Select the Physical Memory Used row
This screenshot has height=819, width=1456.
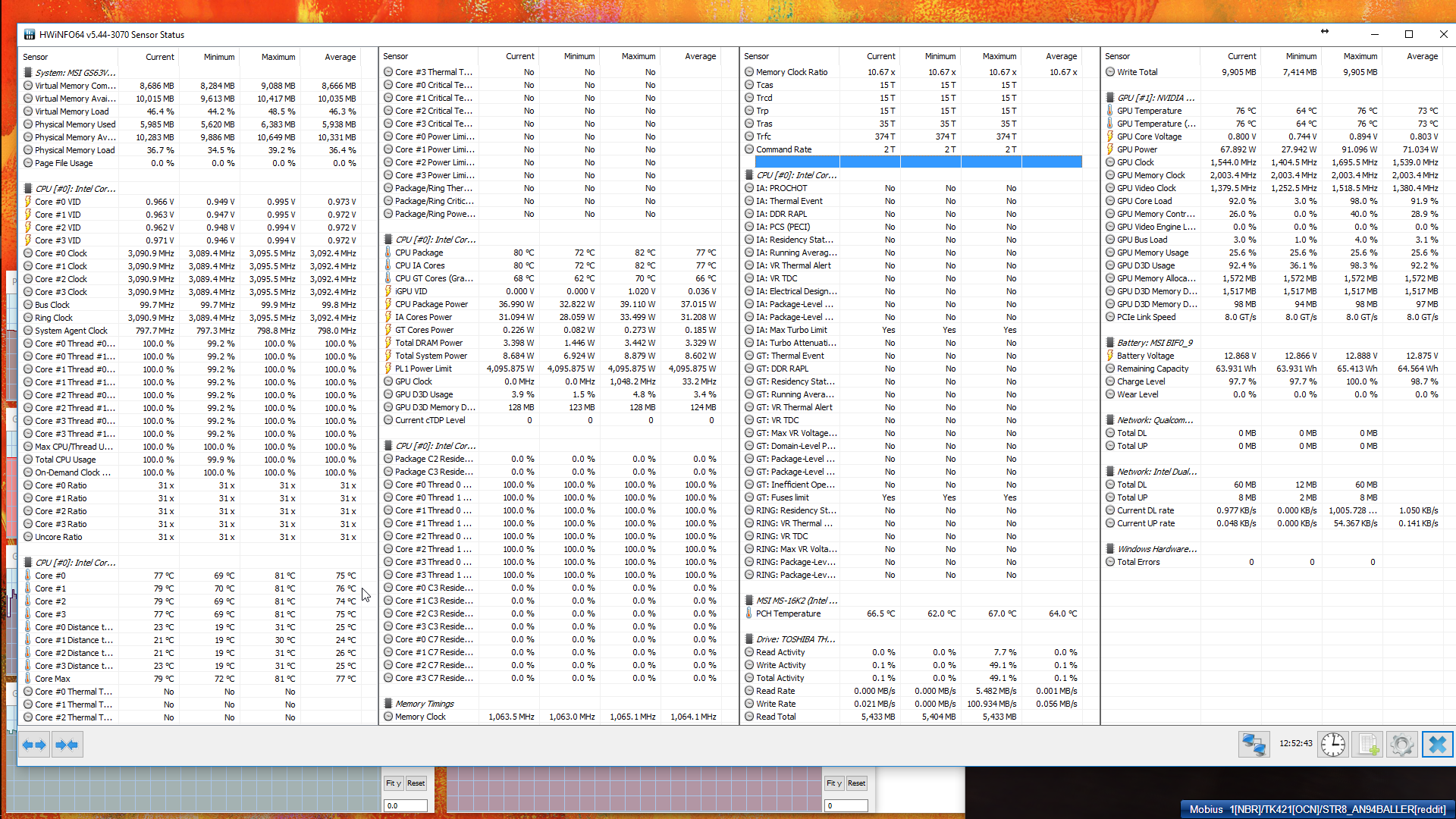[191, 124]
